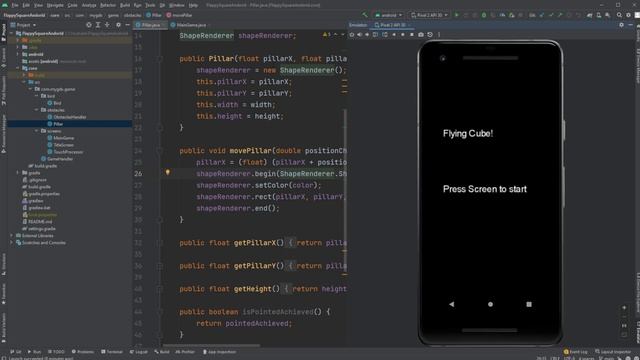Expand Scratches and Consoles node

12,242
